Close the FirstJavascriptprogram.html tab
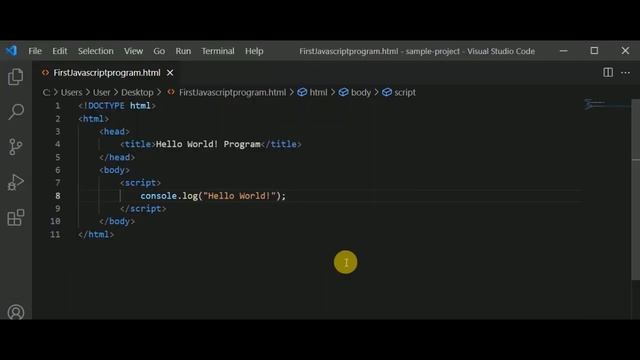 click(x=170, y=73)
